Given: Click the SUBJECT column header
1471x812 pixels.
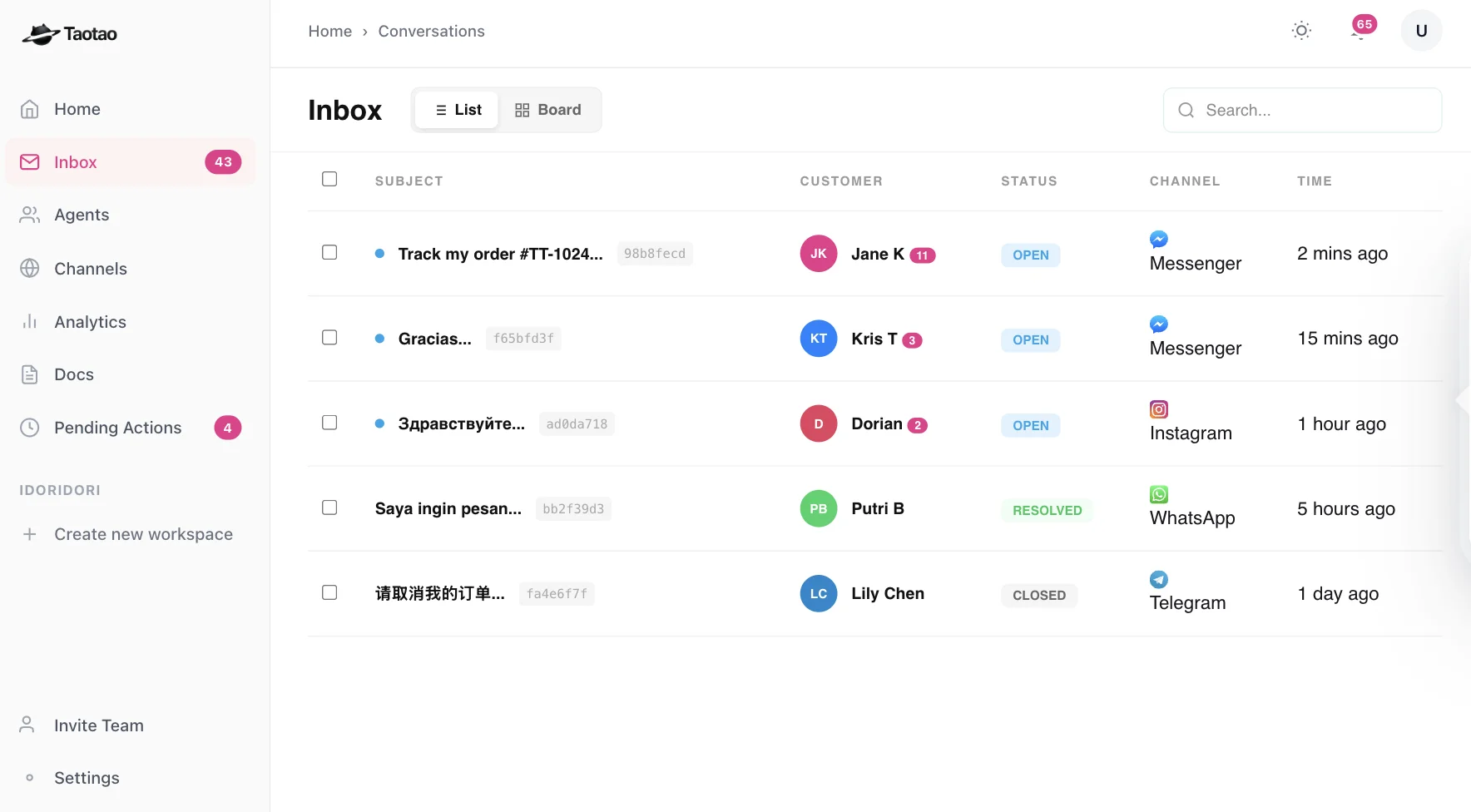Looking at the screenshot, I should pos(409,181).
